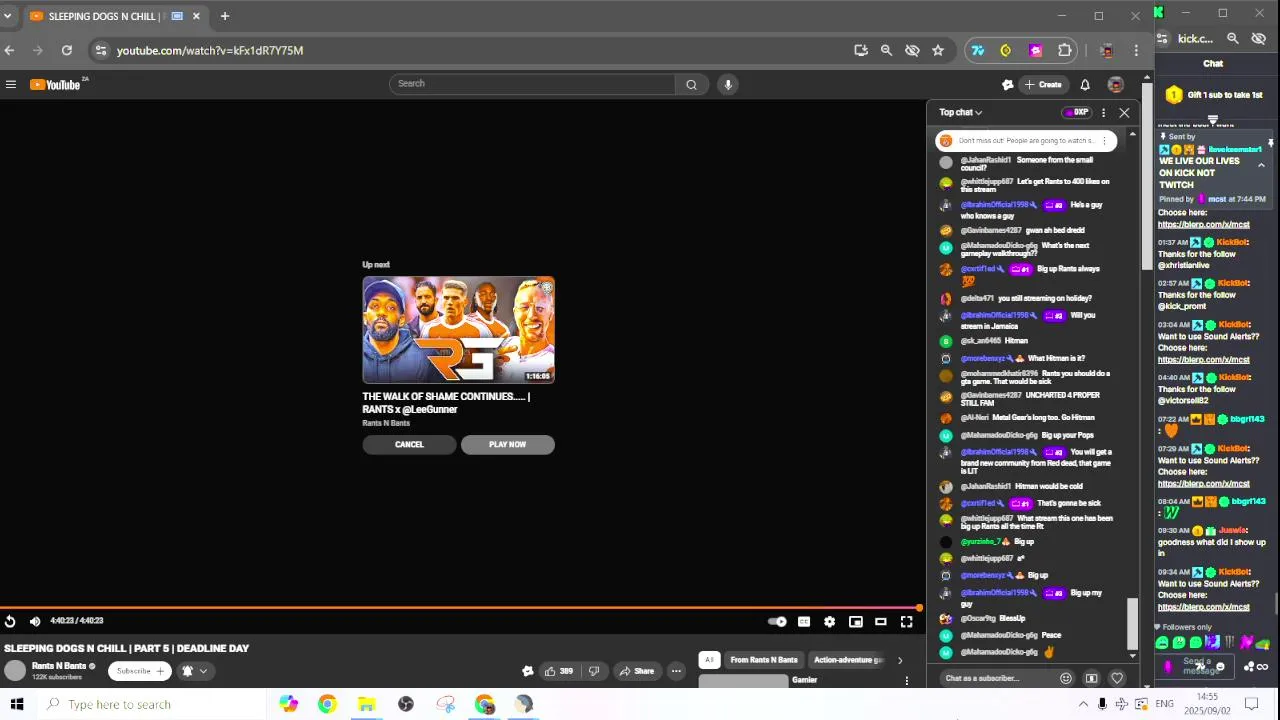Open player settings gear
The image size is (1280, 720).
[x=829, y=622]
